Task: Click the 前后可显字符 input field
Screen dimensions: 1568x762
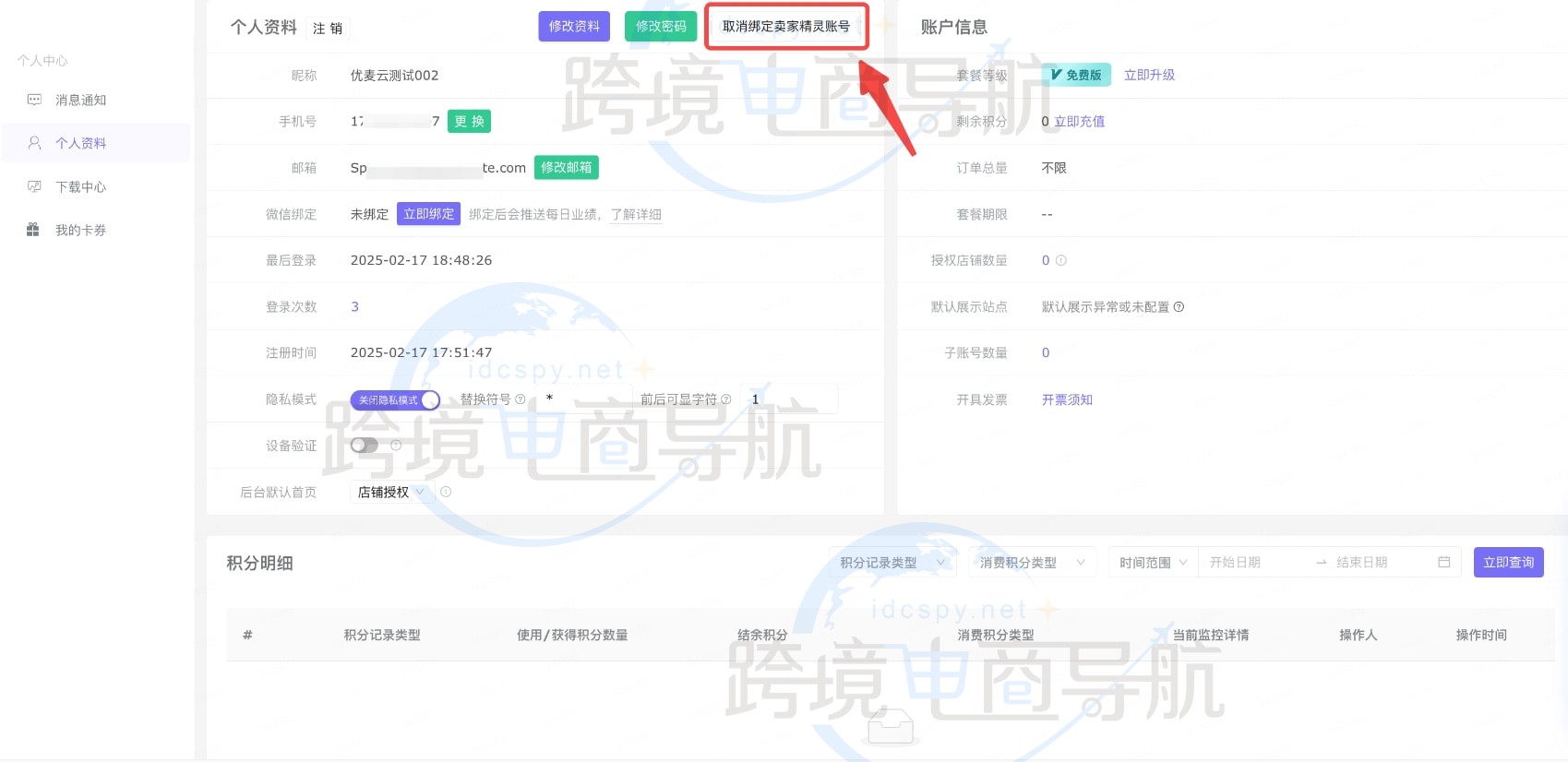Action: (790, 399)
